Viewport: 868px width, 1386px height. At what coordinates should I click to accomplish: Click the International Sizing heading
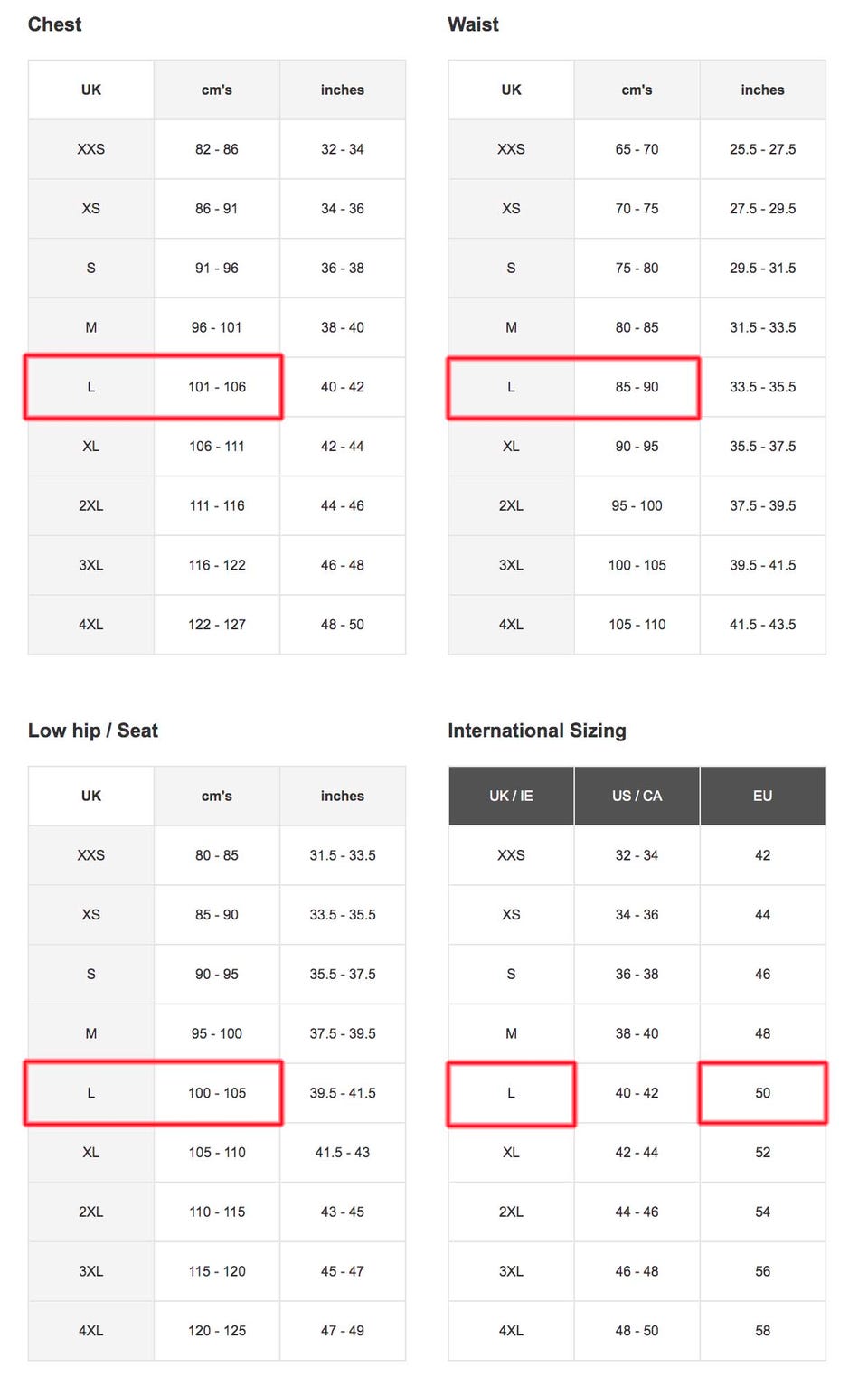[x=536, y=731]
